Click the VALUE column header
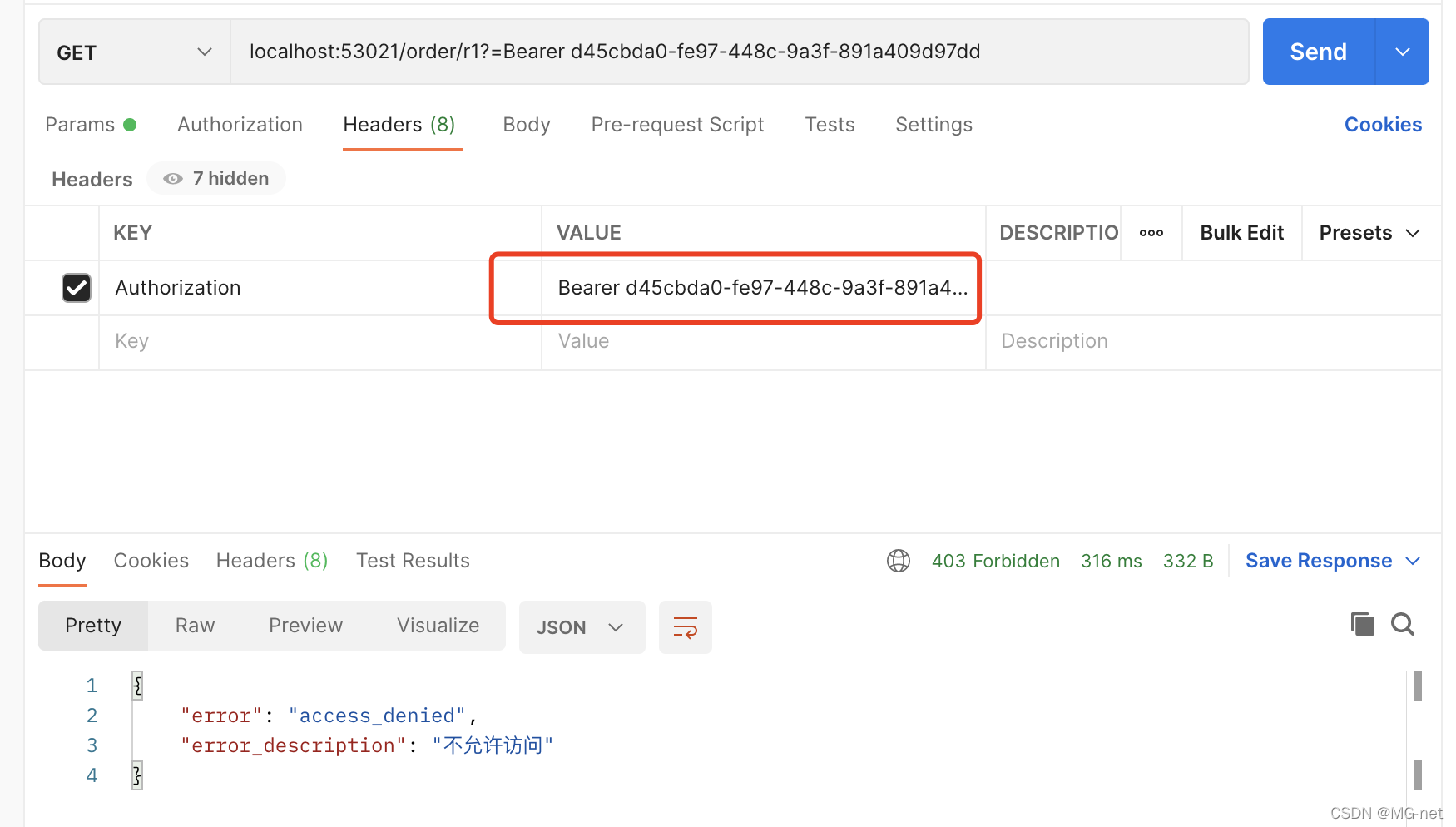Screen dimensions: 1456x827 pyautogui.click(x=589, y=233)
